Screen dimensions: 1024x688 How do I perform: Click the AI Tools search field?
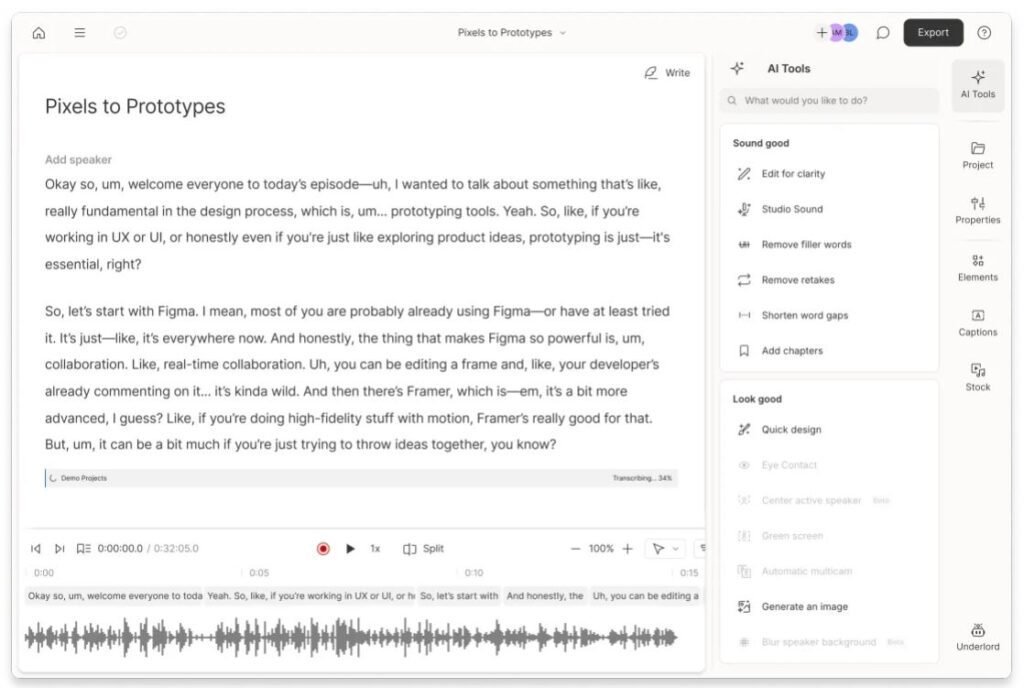click(x=828, y=101)
